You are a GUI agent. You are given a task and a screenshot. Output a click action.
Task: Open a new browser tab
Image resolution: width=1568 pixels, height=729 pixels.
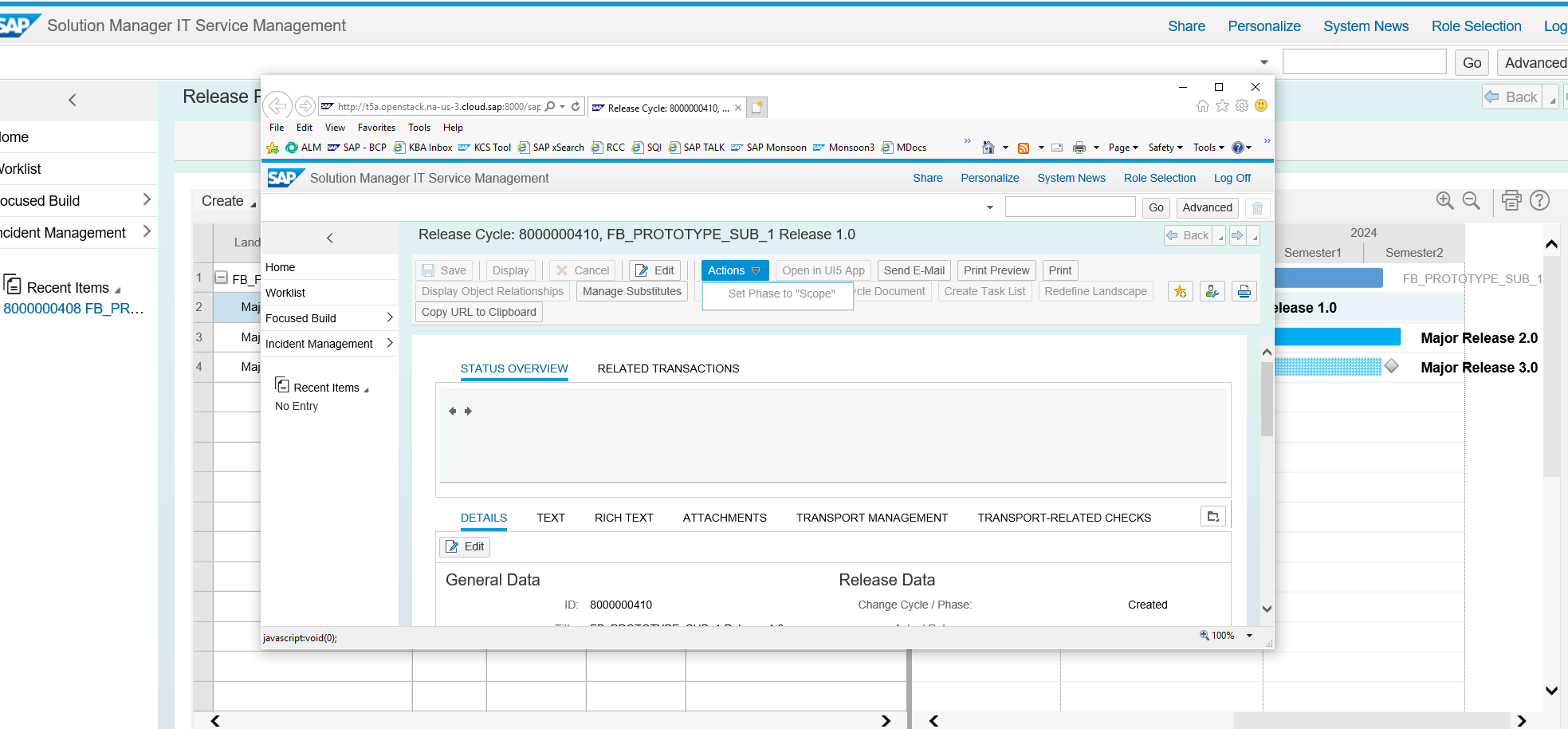[x=757, y=107]
